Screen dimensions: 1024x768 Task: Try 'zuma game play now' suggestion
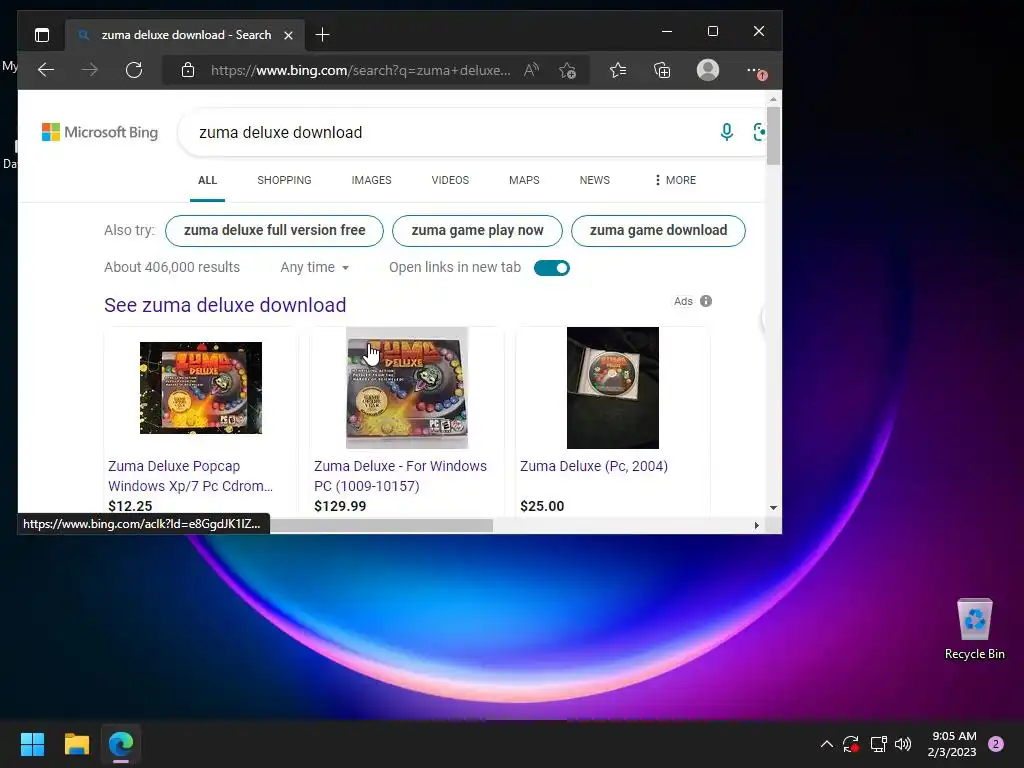477,231
